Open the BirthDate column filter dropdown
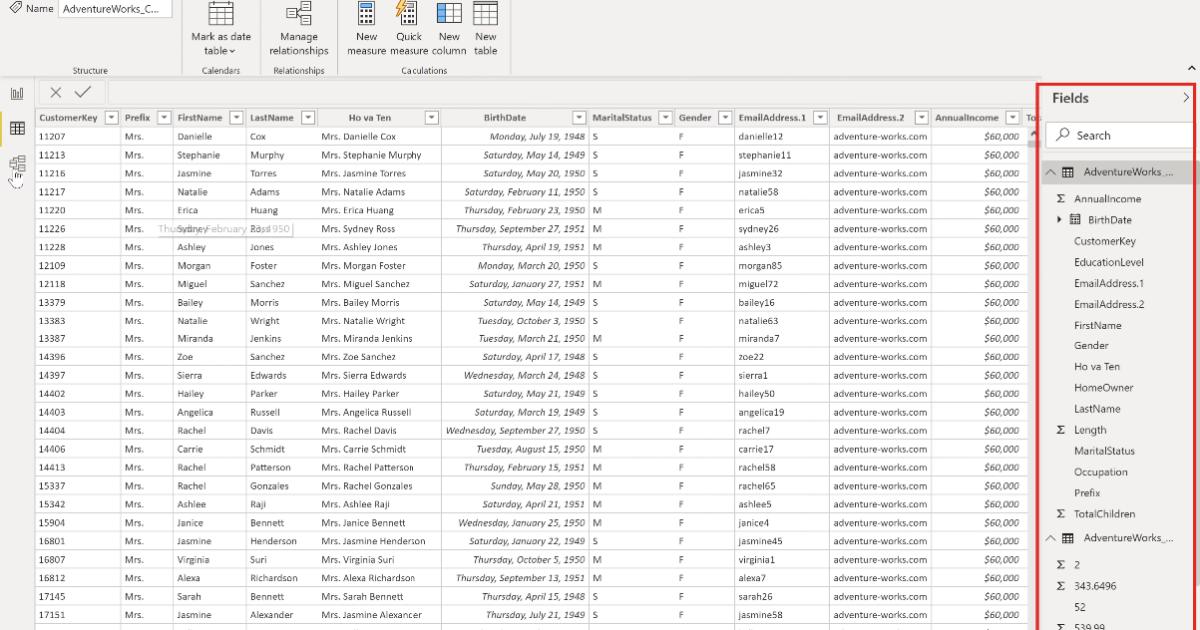 (x=578, y=117)
